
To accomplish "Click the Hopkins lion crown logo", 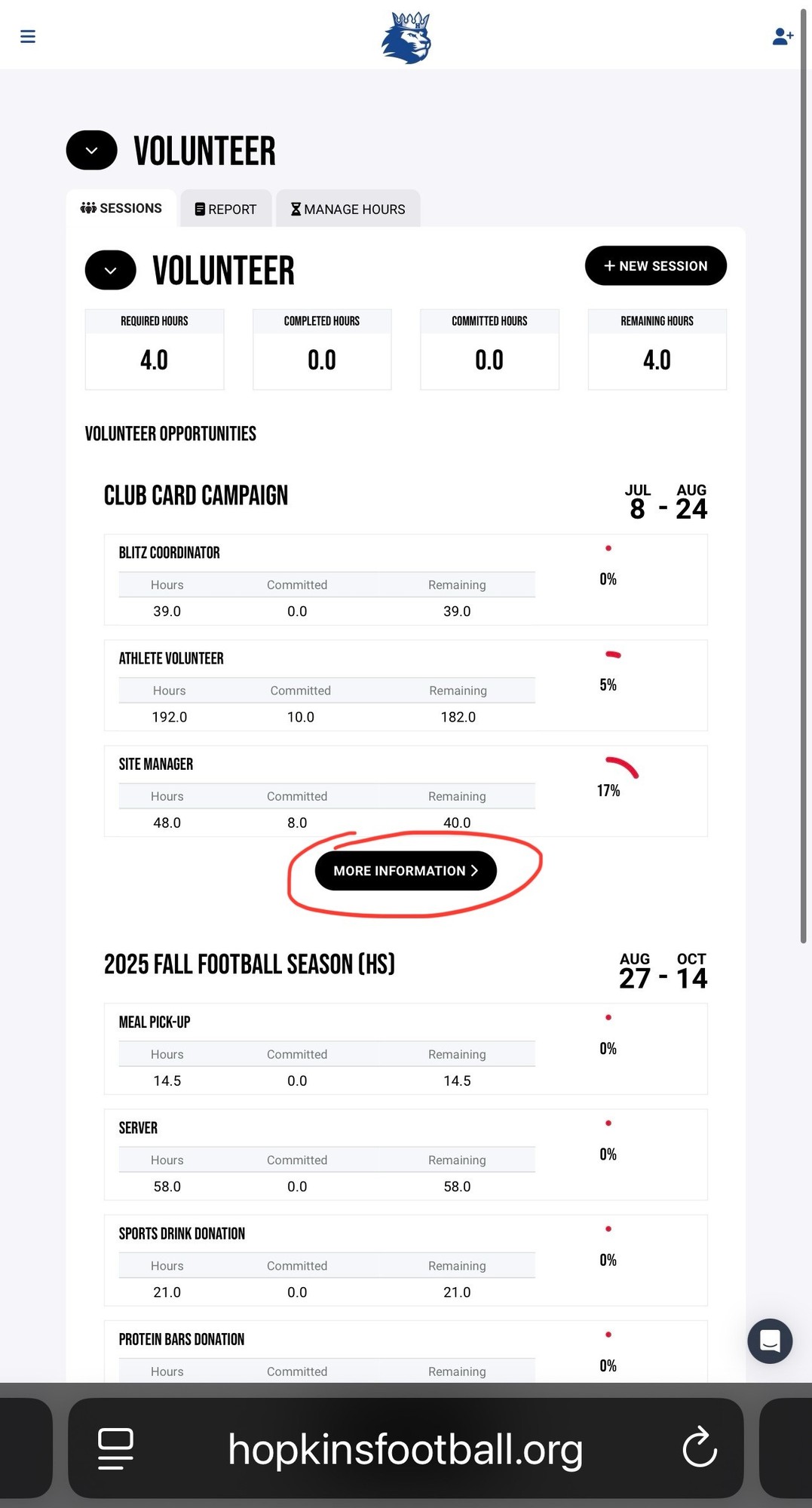I will click(x=406, y=38).
